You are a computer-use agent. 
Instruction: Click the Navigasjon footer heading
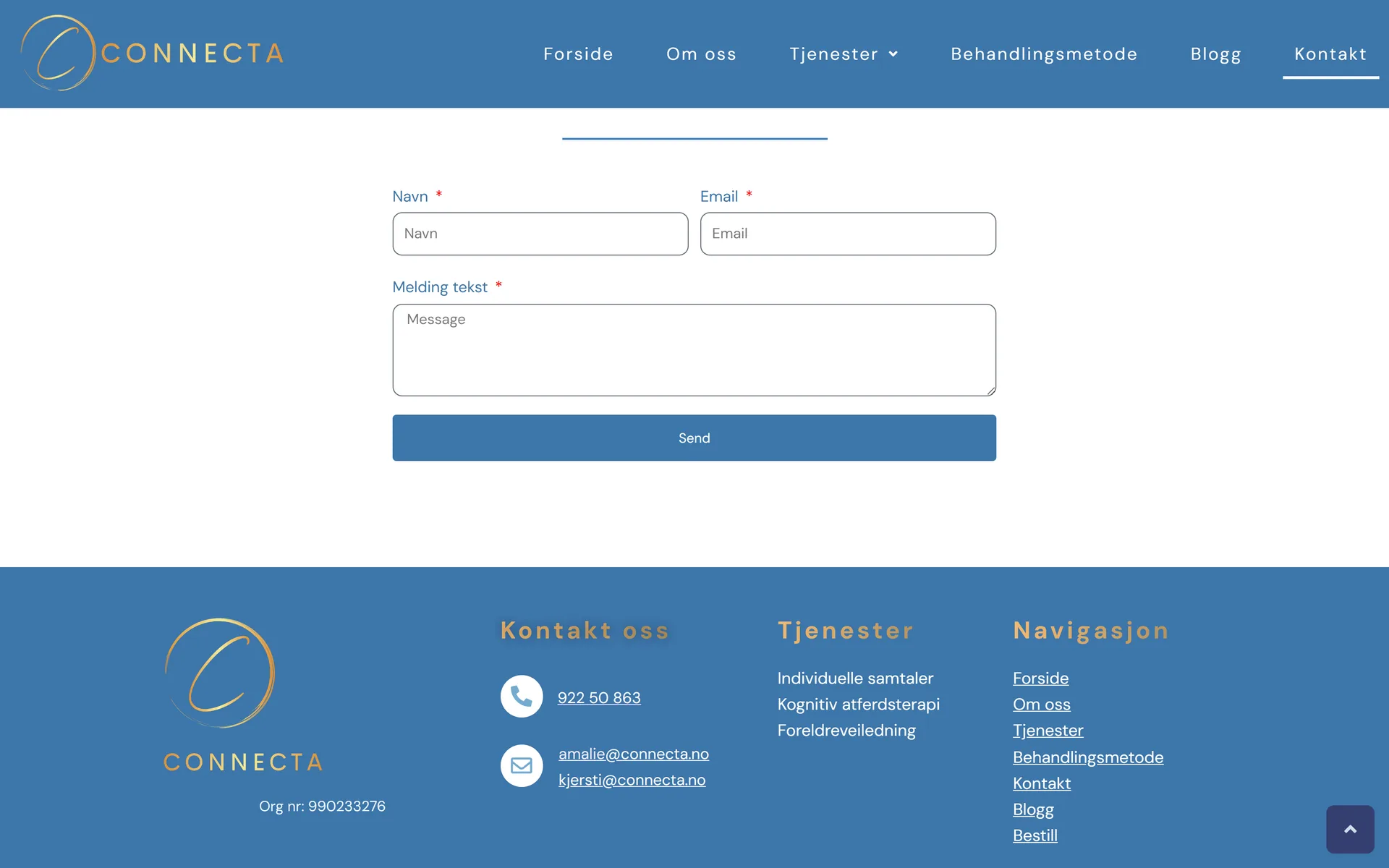[1091, 631]
